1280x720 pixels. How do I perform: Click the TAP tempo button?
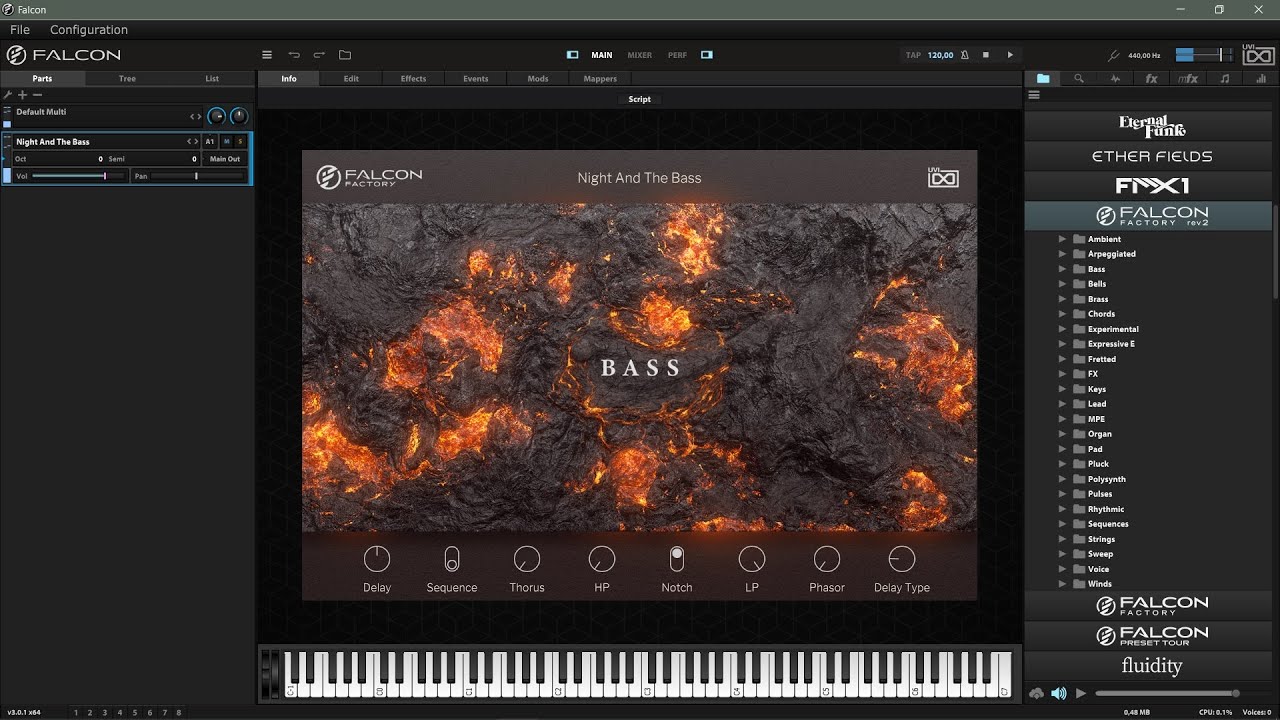pyautogui.click(x=913, y=55)
